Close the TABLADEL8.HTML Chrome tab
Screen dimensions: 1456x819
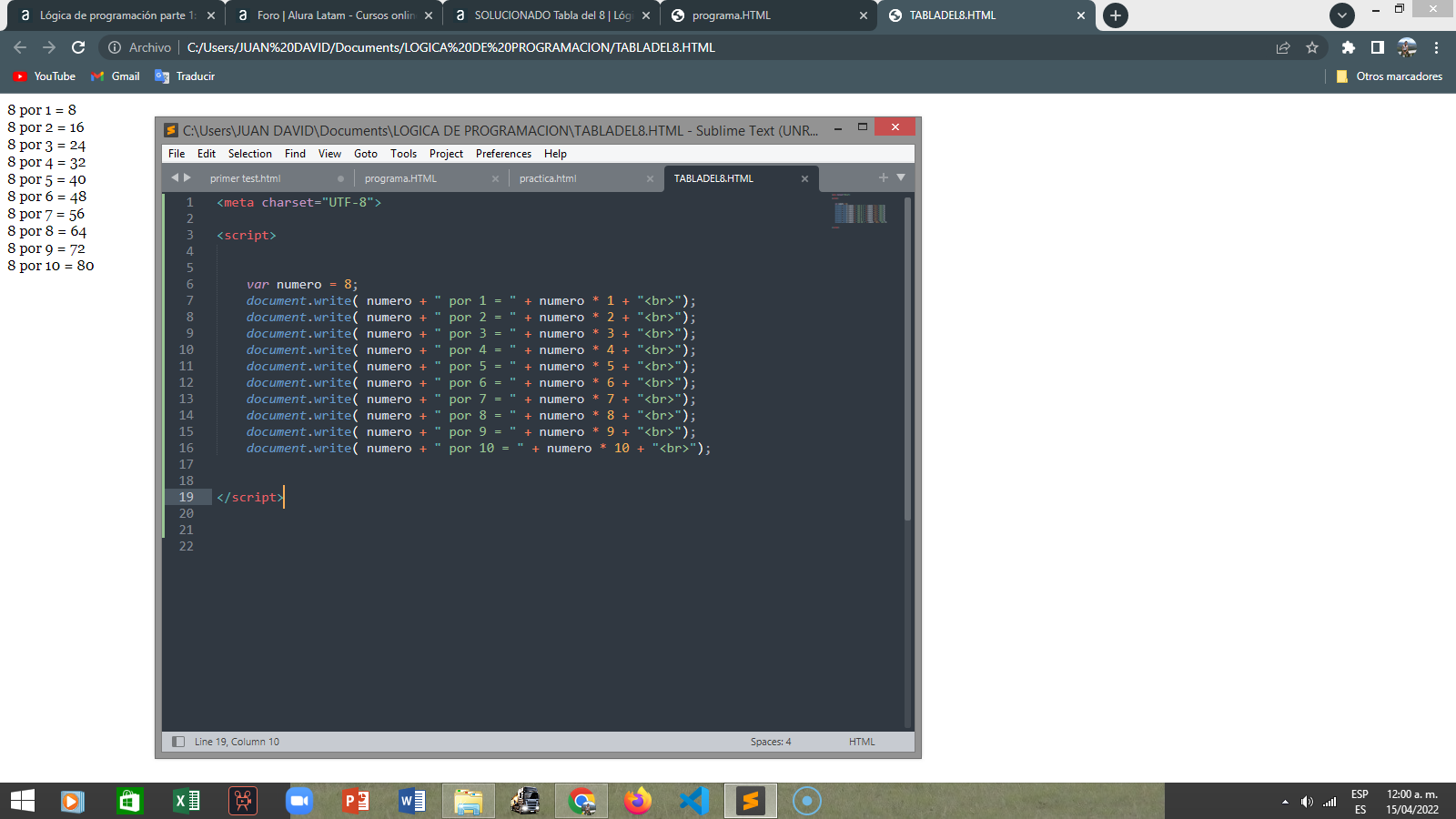point(1081,15)
